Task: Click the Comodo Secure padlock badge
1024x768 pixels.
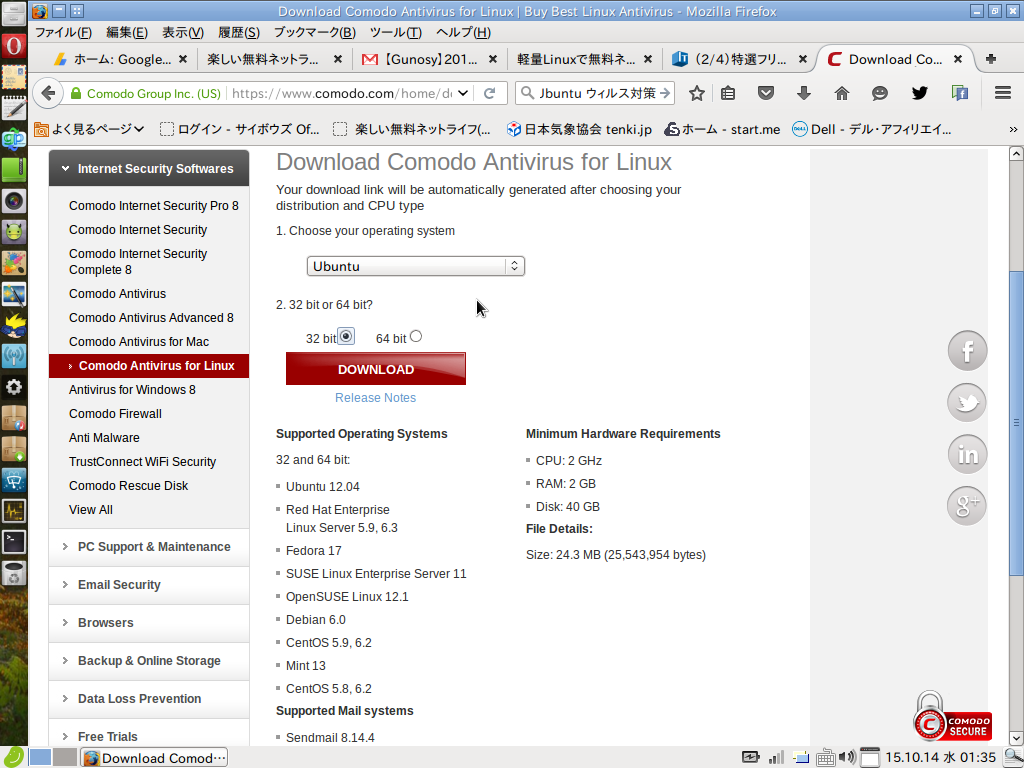Action: [x=952, y=717]
